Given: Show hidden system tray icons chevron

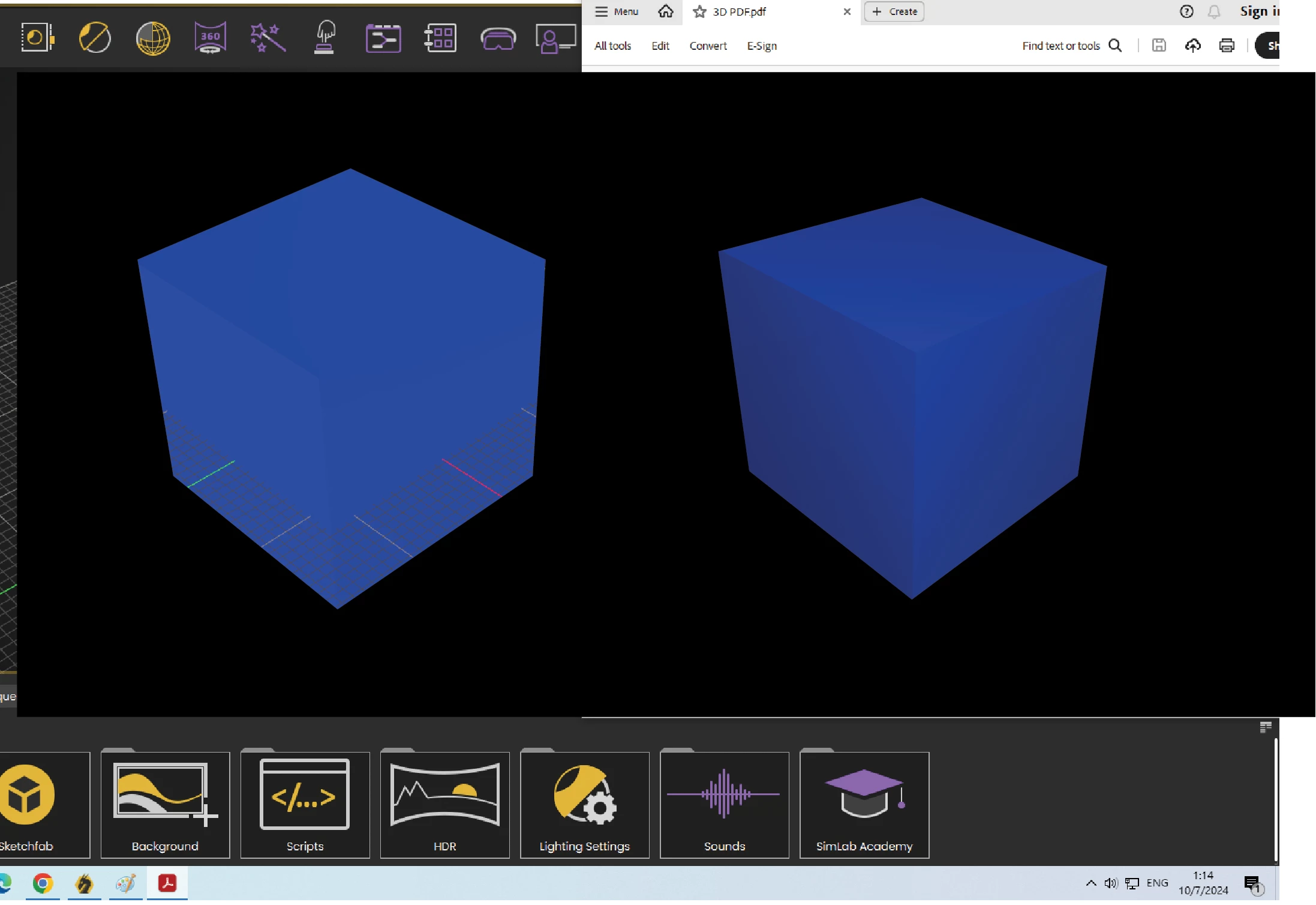Looking at the screenshot, I should (x=1091, y=883).
